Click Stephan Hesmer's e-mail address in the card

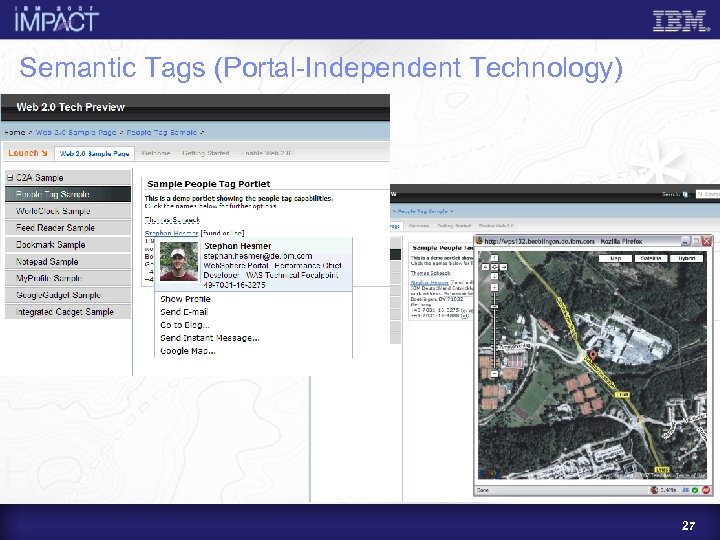click(258, 256)
